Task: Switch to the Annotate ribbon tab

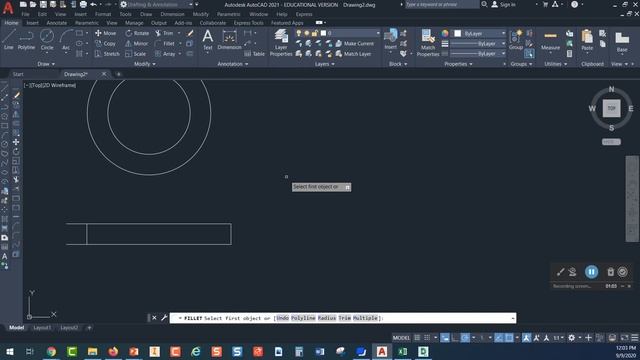Action: click(x=57, y=23)
